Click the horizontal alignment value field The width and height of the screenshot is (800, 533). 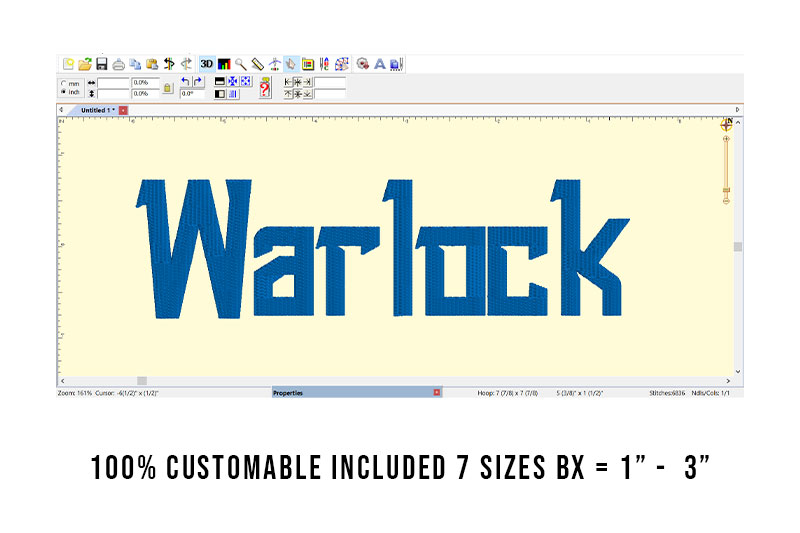click(x=330, y=82)
